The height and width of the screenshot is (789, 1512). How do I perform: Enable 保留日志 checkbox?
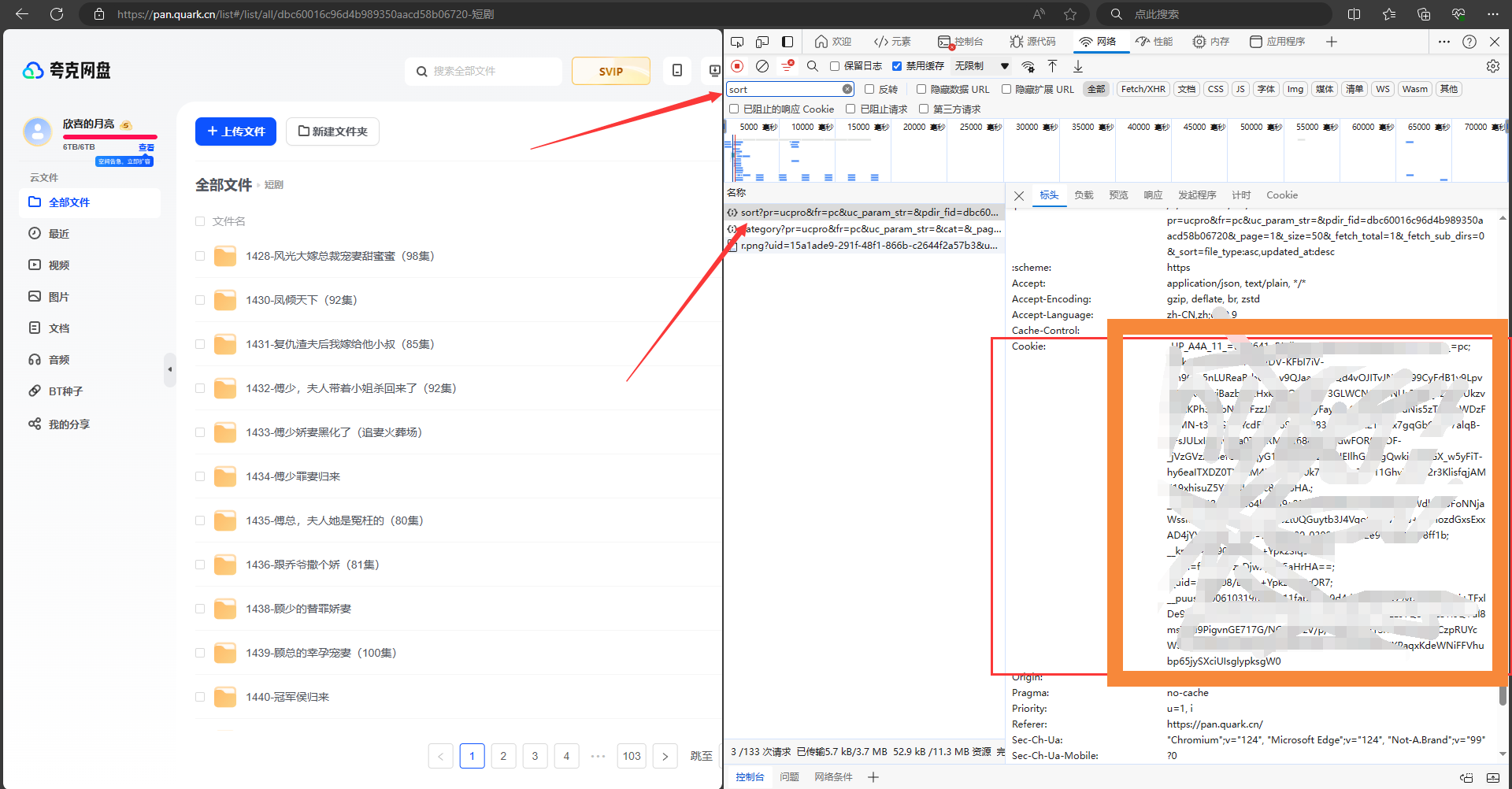pos(835,66)
